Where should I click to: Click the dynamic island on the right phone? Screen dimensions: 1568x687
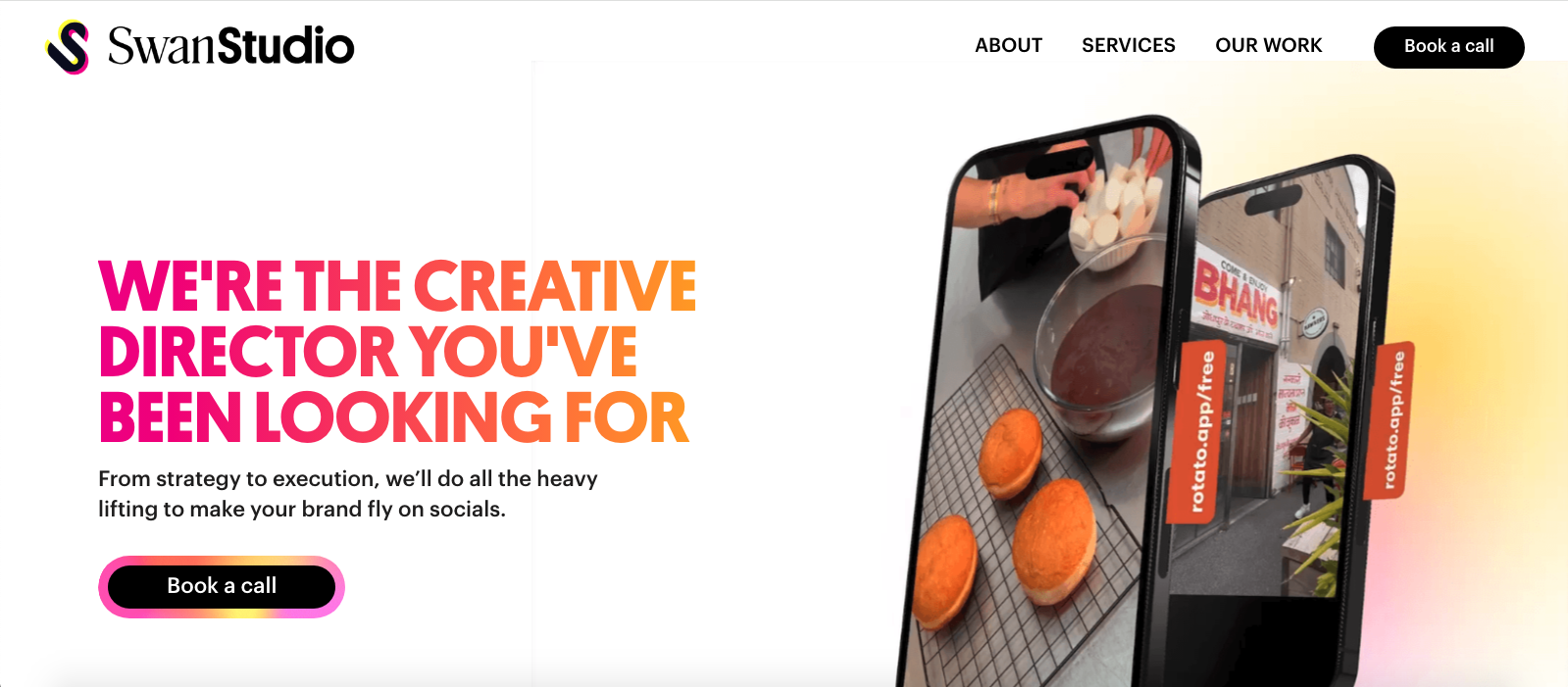(1273, 200)
